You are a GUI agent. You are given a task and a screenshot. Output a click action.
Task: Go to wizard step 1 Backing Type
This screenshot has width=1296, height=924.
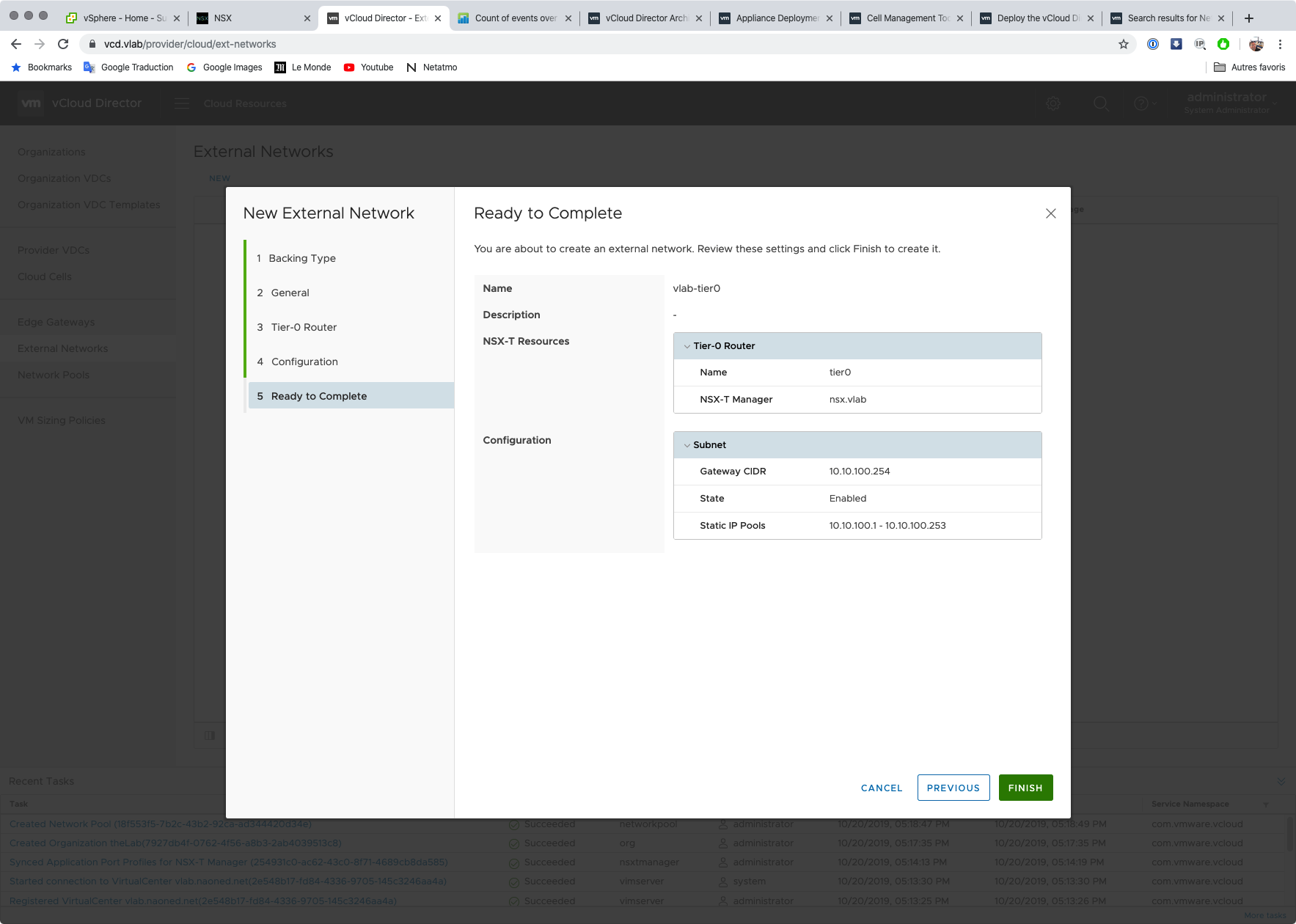[x=351, y=258]
